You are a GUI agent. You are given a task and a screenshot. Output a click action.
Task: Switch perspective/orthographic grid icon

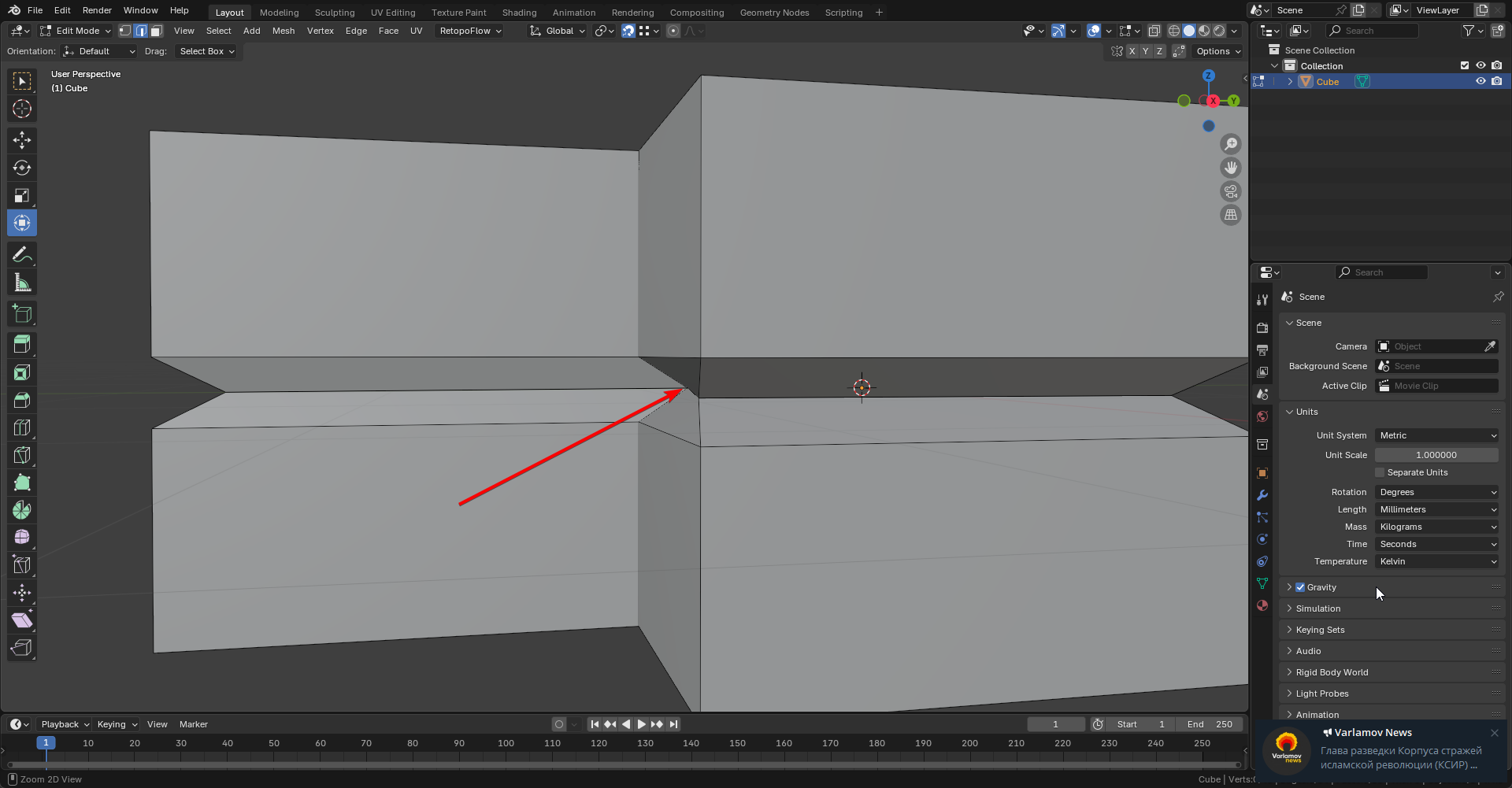click(x=1231, y=215)
